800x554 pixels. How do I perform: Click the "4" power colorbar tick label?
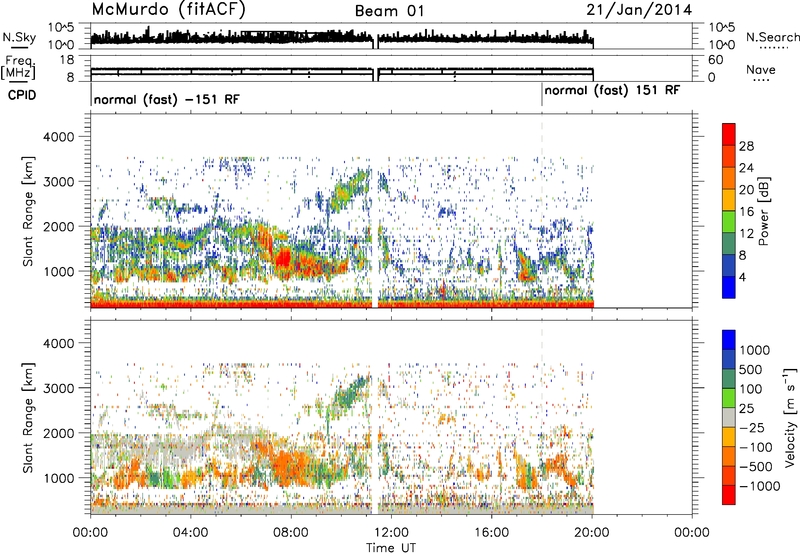[x=742, y=276]
